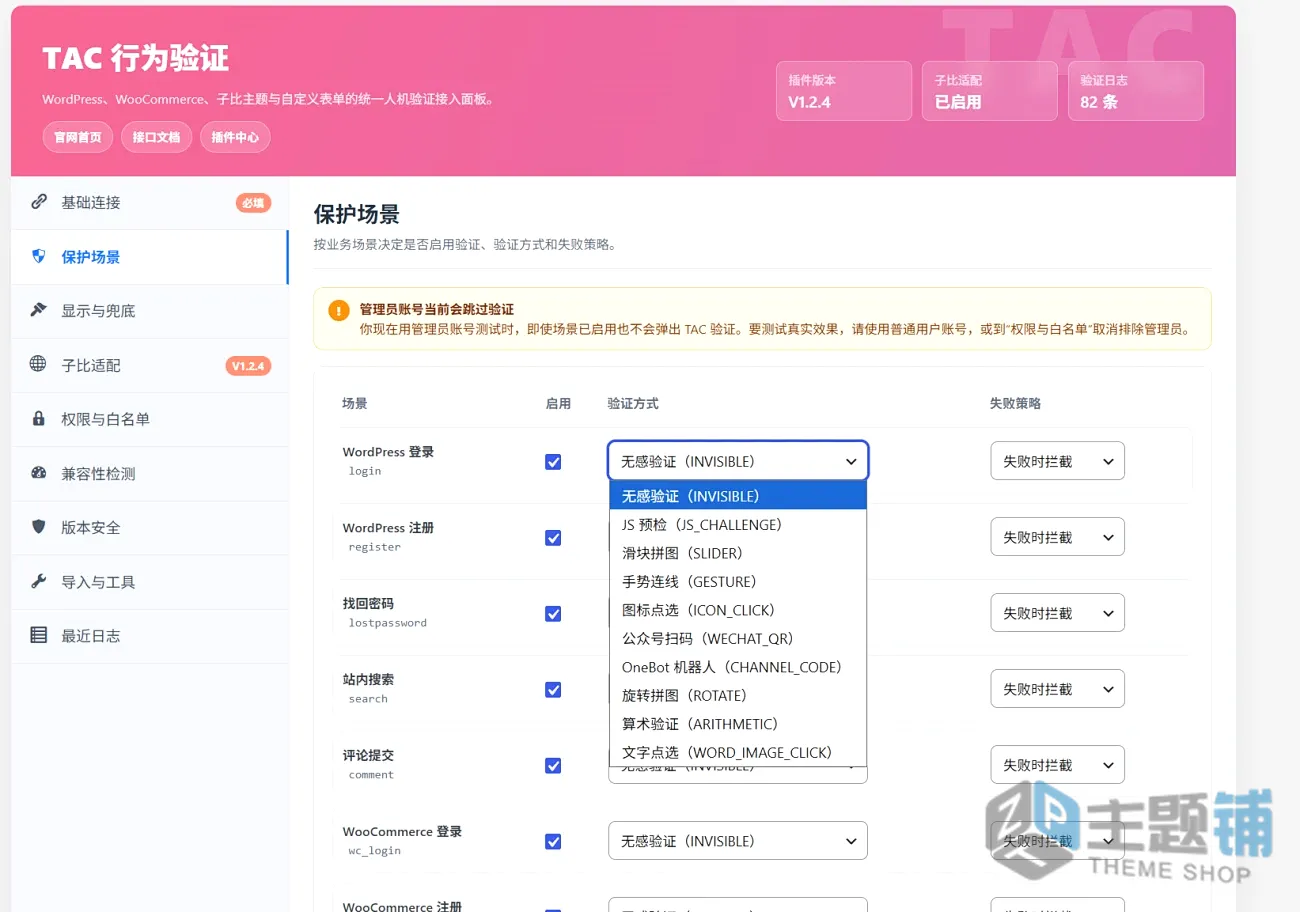The height and width of the screenshot is (912, 1300).
Task: Choose 算术验证 (ARITHMETIC) option
Action: (x=738, y=724)
